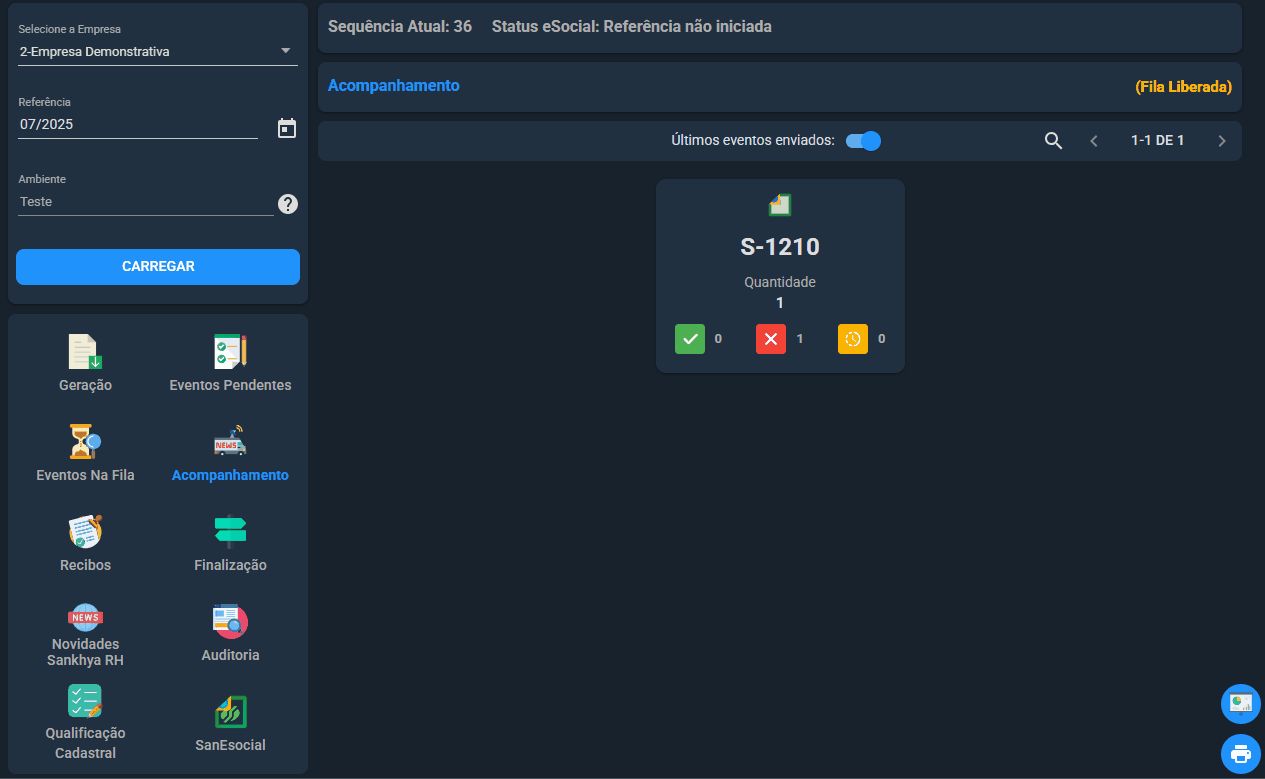The image size is (1265, 779).
Task: Toggle the Últimos eventos enviados switch
Action: (x=863, y=141)
